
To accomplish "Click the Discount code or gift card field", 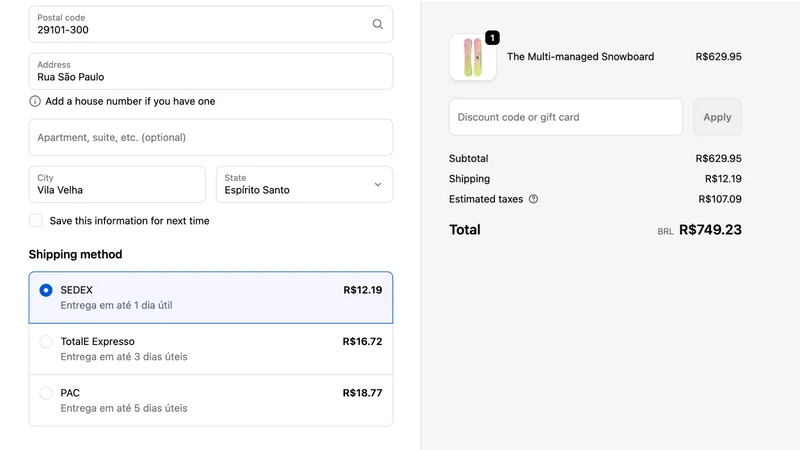I will tap(566, 117).
